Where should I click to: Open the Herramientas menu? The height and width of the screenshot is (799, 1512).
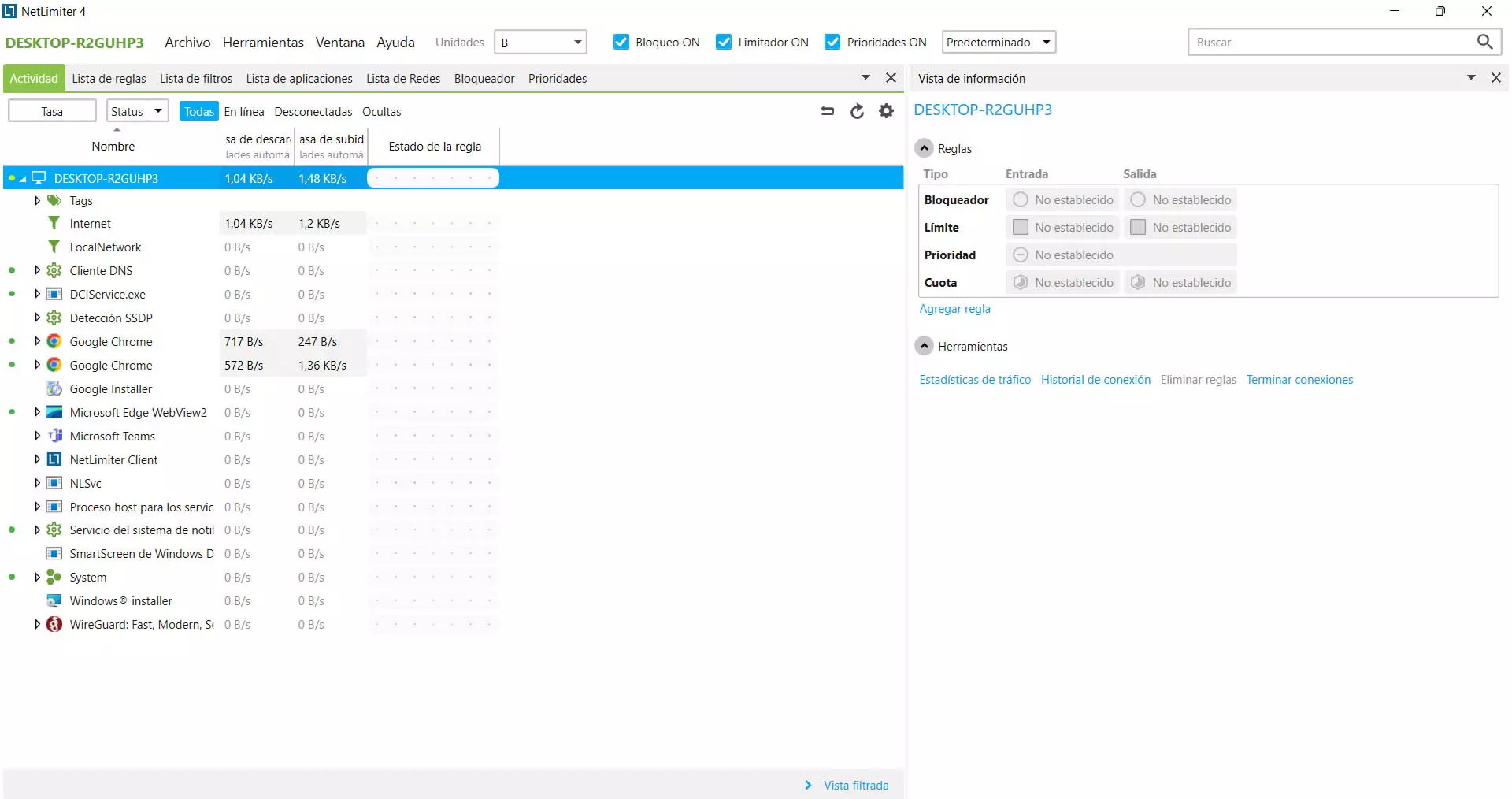click(263, 42)
